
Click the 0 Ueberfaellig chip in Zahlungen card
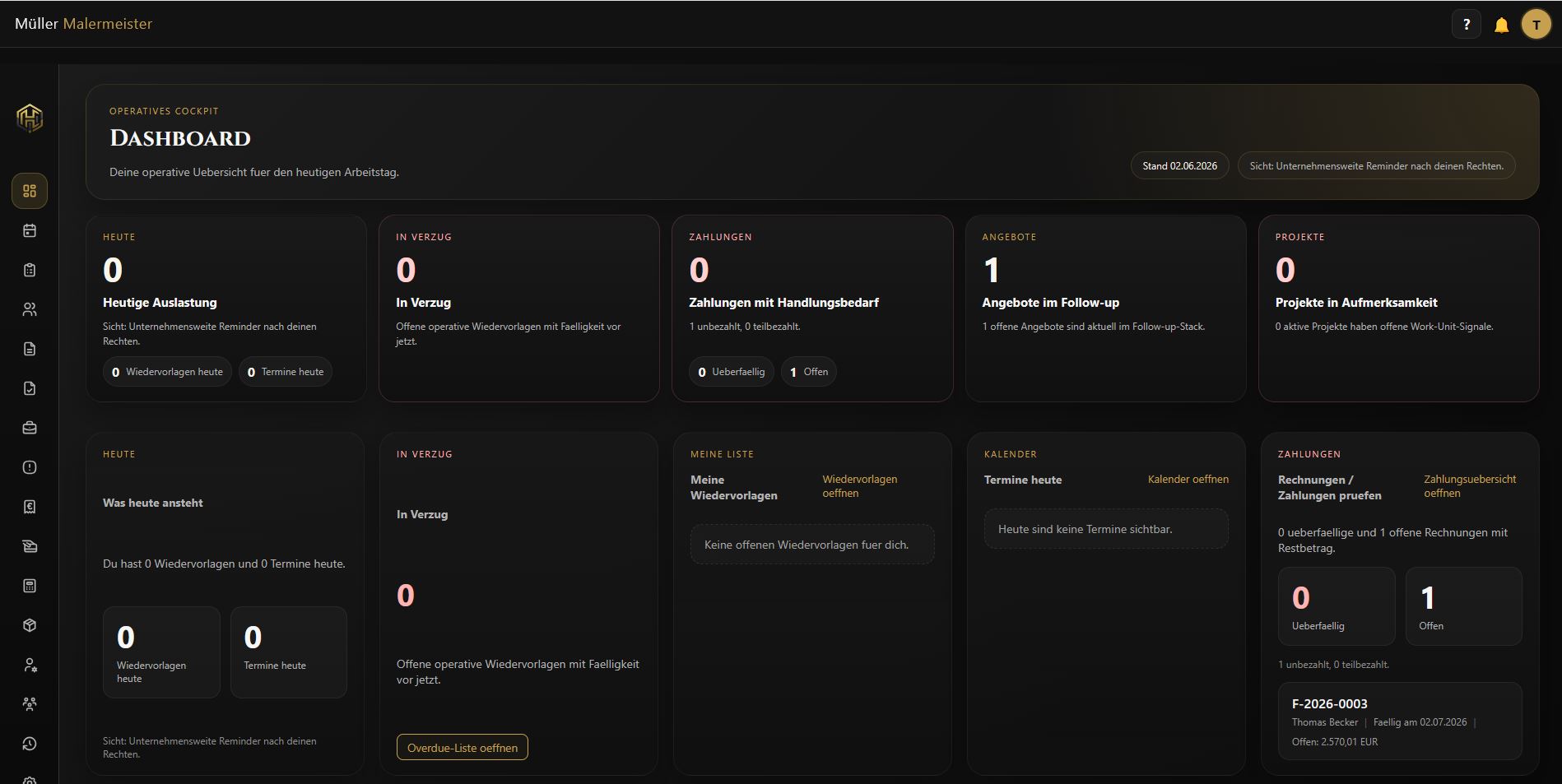(731, 372)
